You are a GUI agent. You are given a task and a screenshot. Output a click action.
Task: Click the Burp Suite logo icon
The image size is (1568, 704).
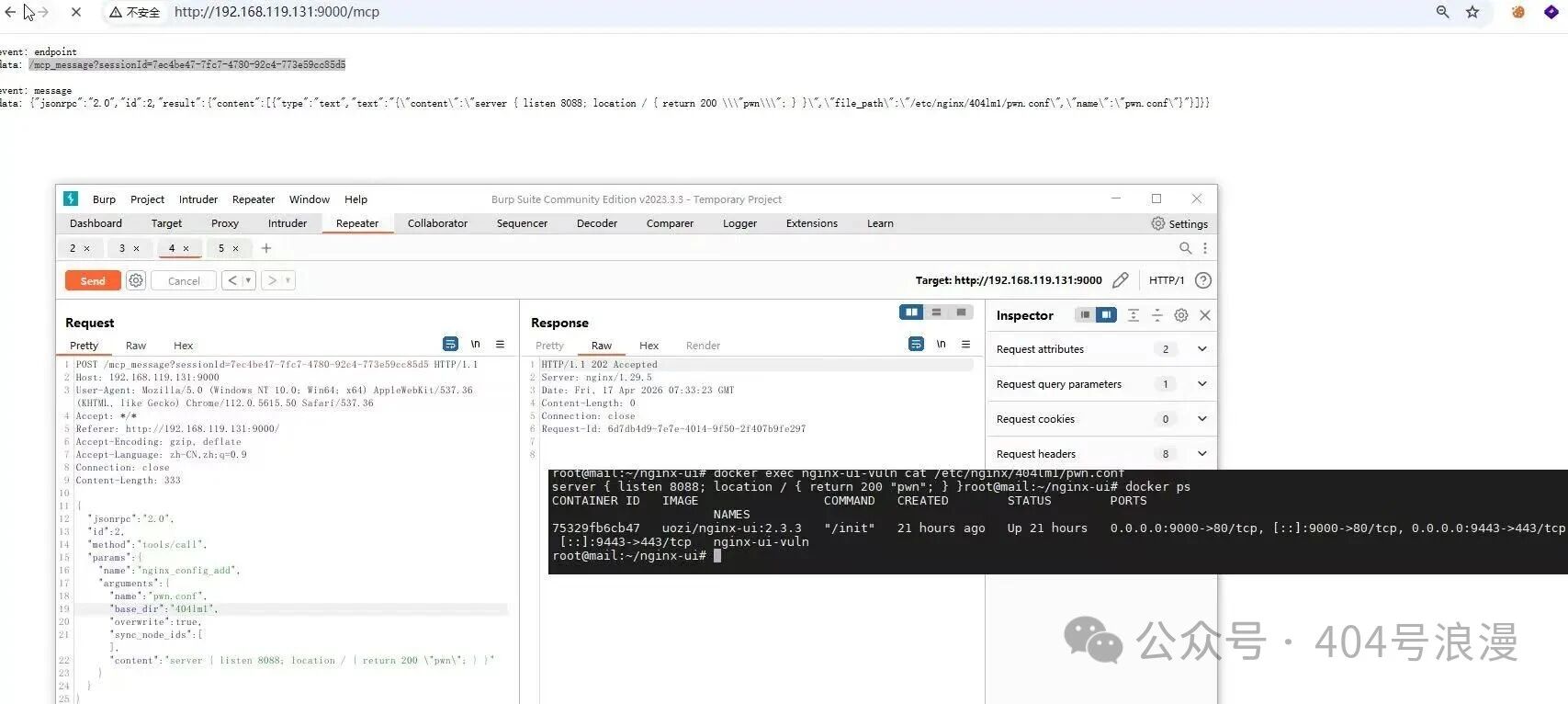(71, 199)
